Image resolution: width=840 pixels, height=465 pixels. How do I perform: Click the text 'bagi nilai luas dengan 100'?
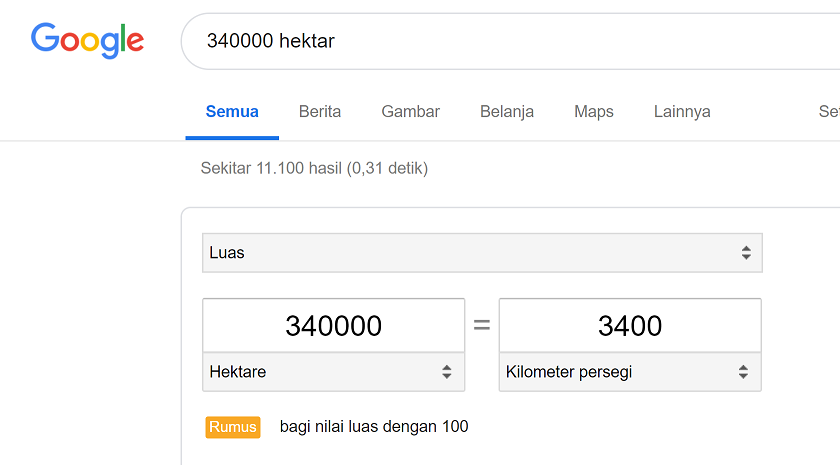tap(374, 427)
